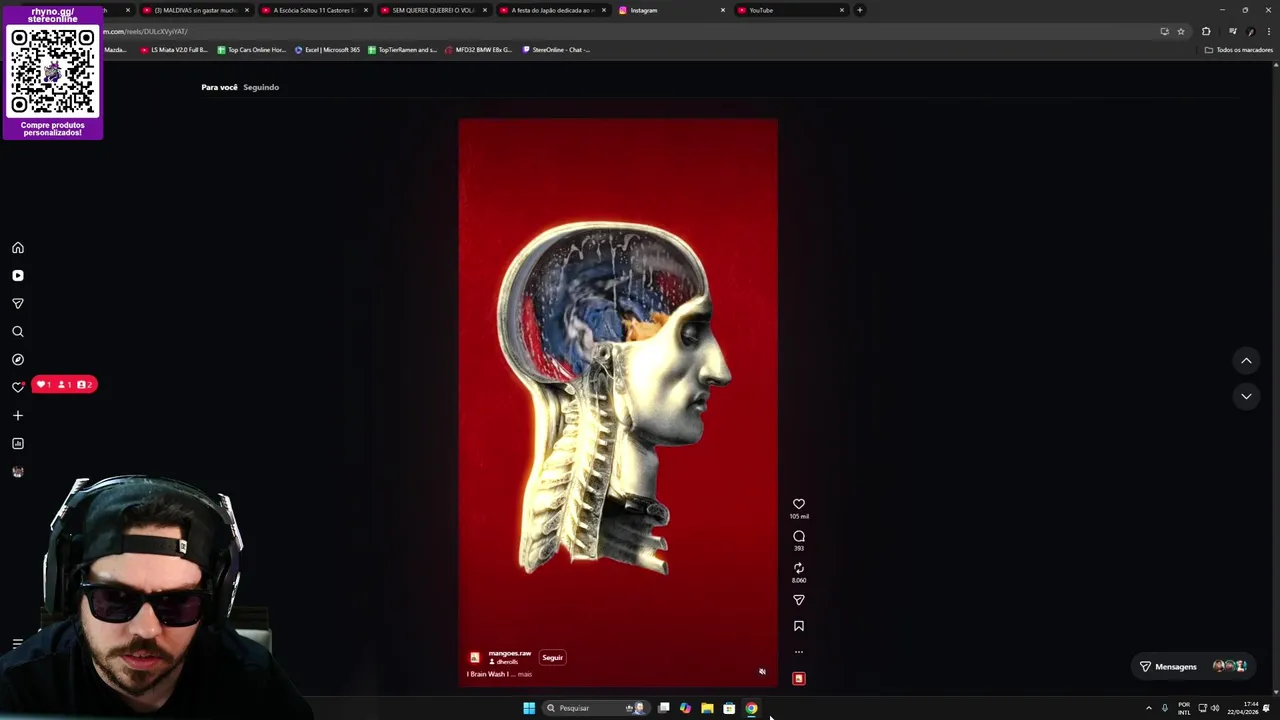The image size is (1280, 720).
Task: Open POR INTL language switcher
Action: point(1184,709)
